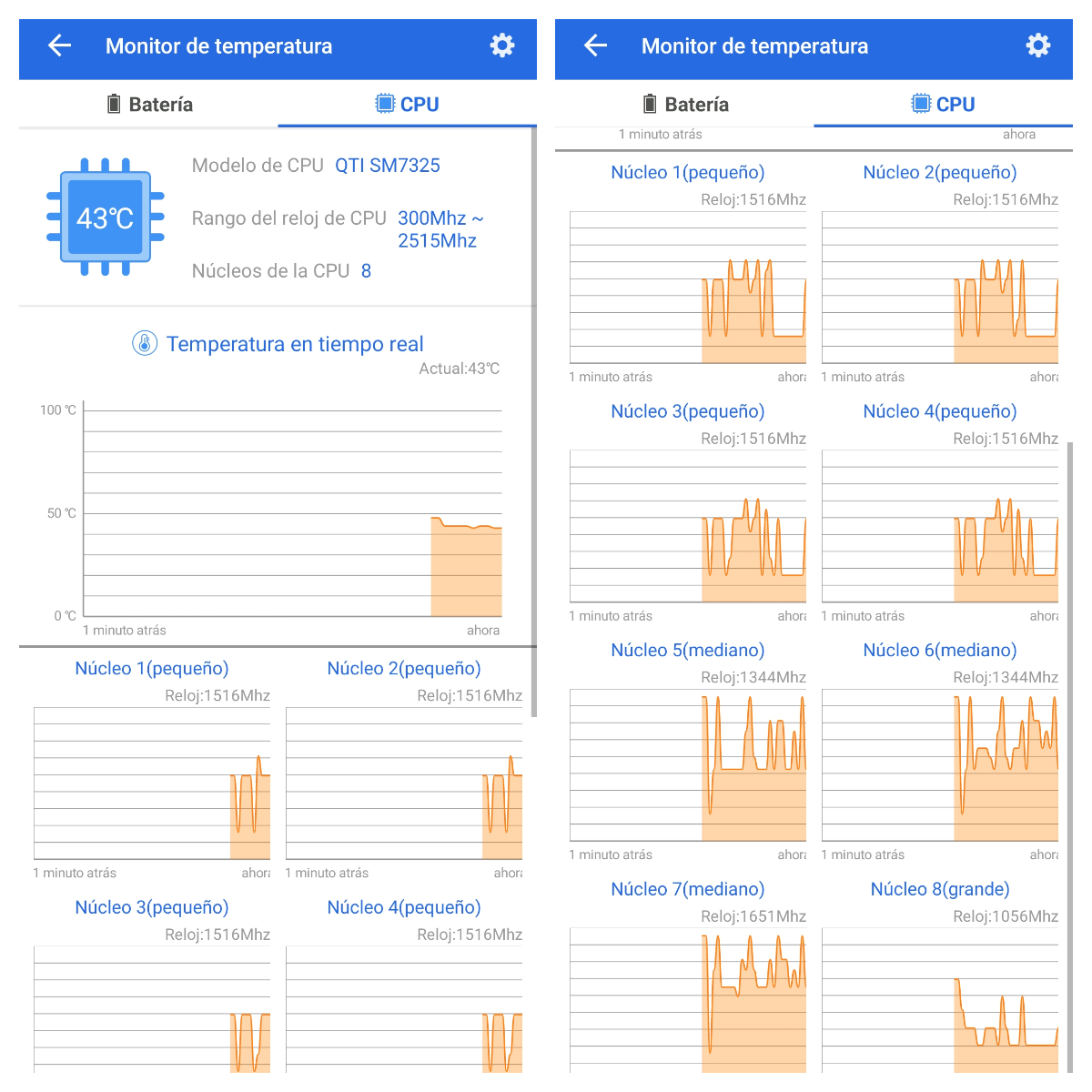Click the QTI SM7325 CPU model text
The width and height of the screenshot is (1092, 1092).
tap(388, 166)
